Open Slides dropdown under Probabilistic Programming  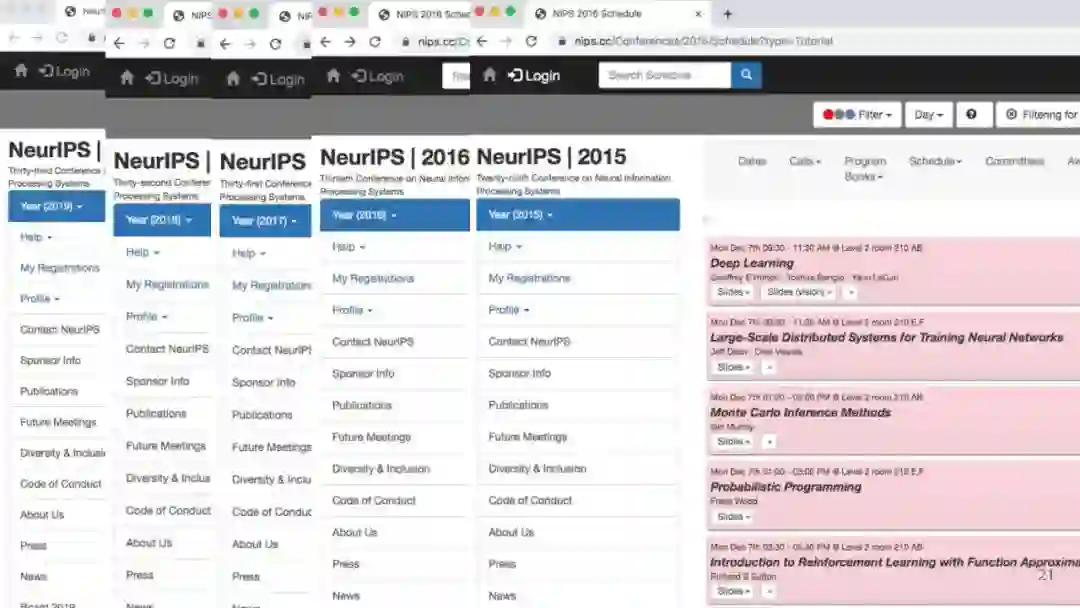(733, 516)
